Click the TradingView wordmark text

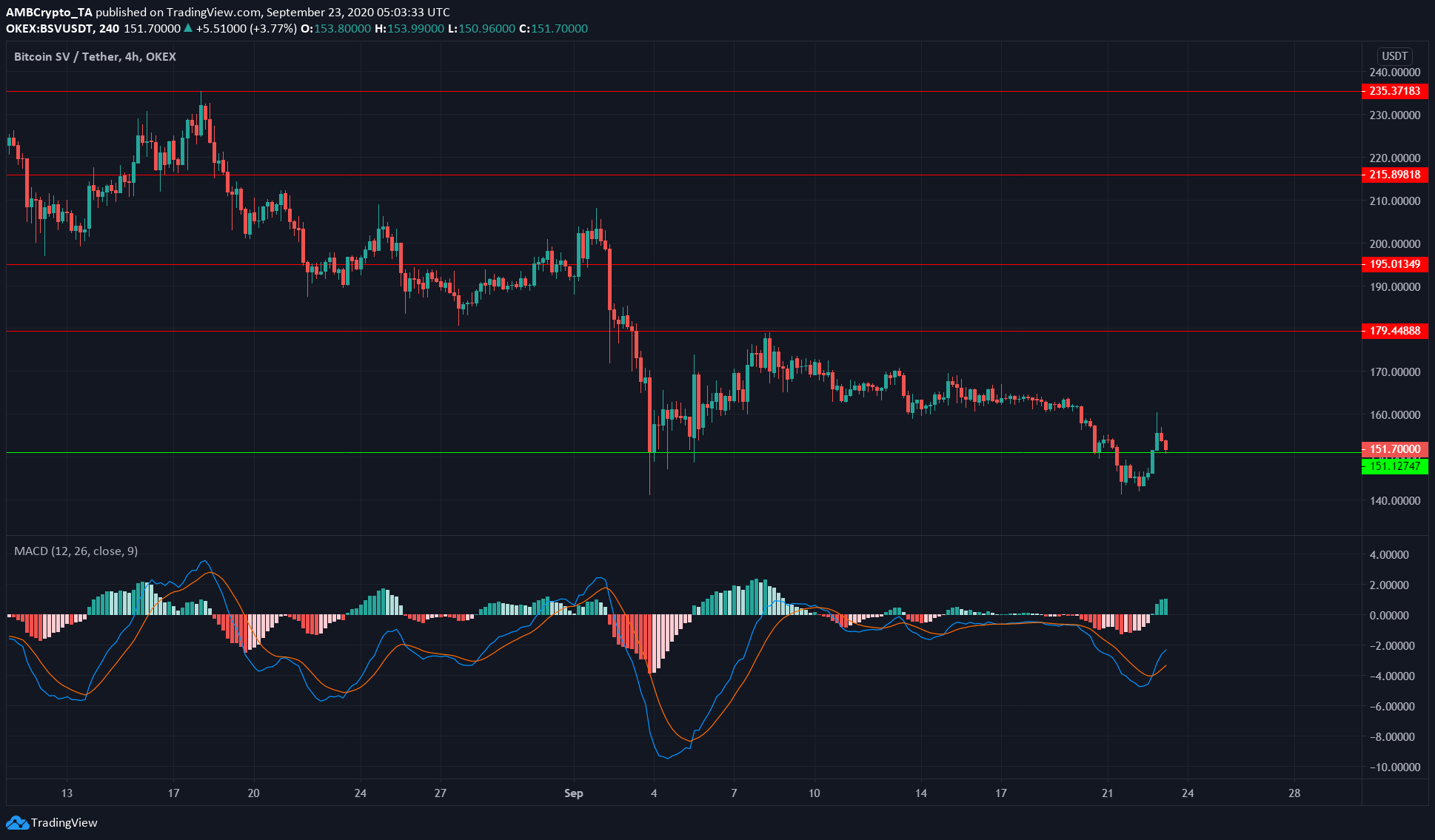click(64, 822)
